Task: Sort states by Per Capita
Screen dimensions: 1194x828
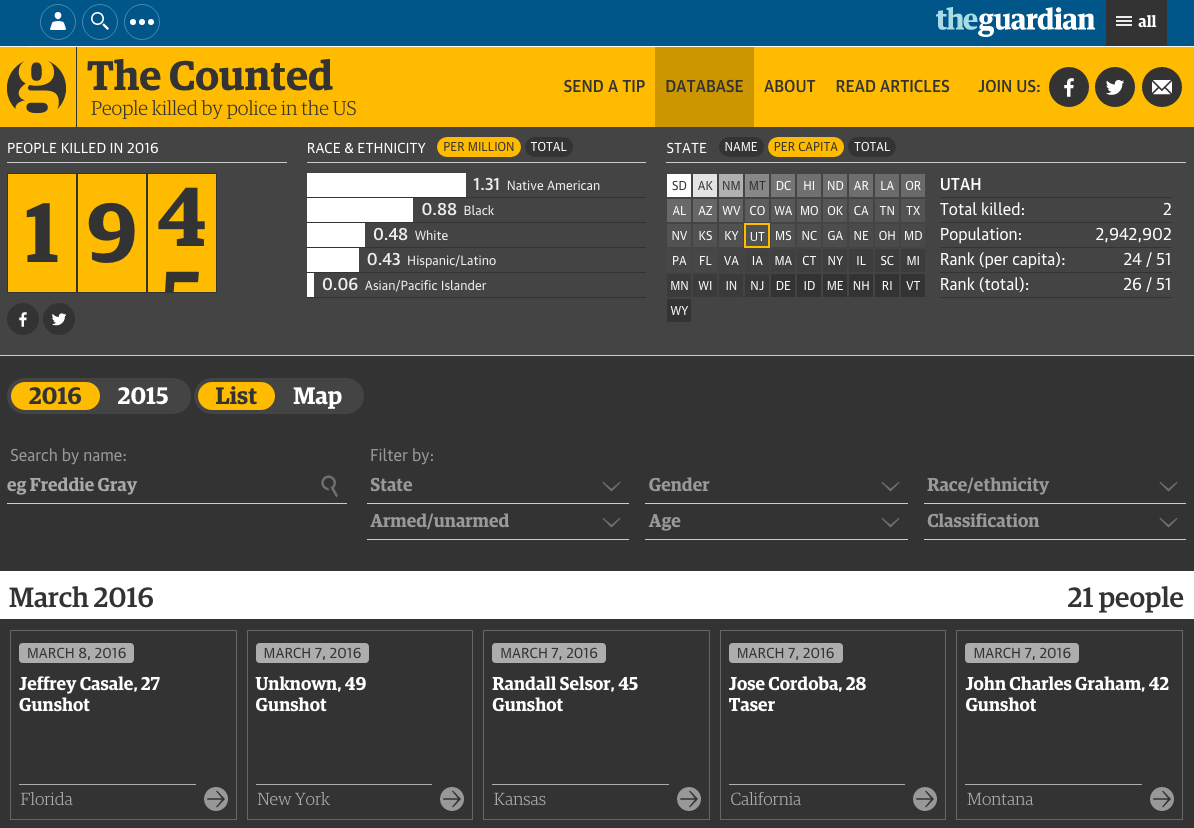Action: click(x=806, y=147)
